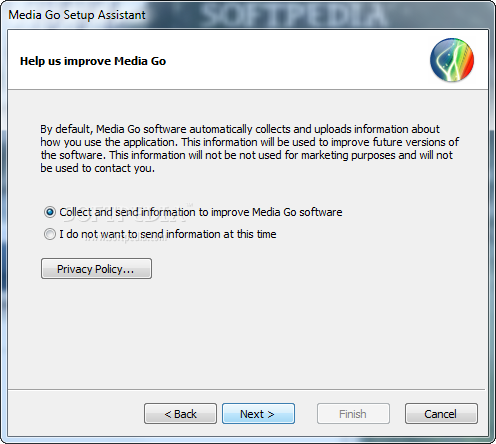Click the 'Help us improve Media Go' heading
This screenshot has width=496, height=444.
point(93,61)
